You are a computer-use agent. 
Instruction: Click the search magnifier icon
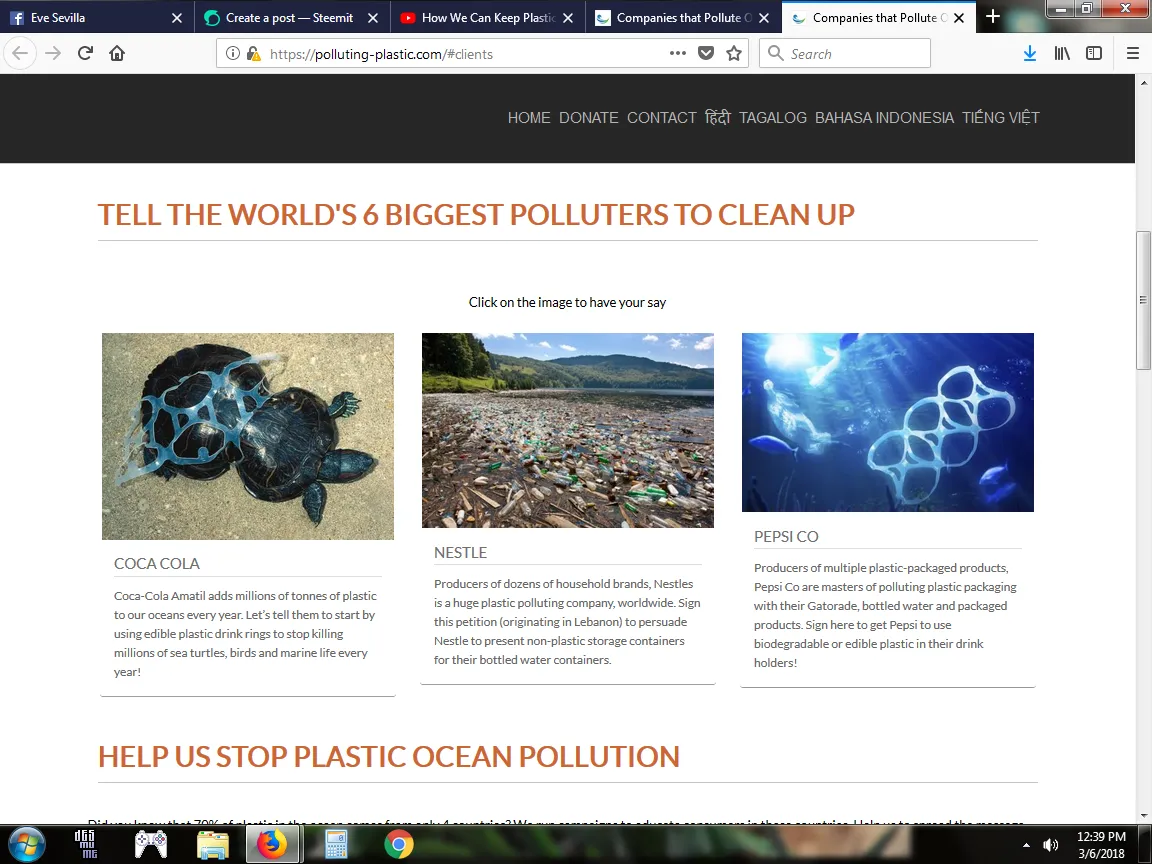(x=775, y=53)
